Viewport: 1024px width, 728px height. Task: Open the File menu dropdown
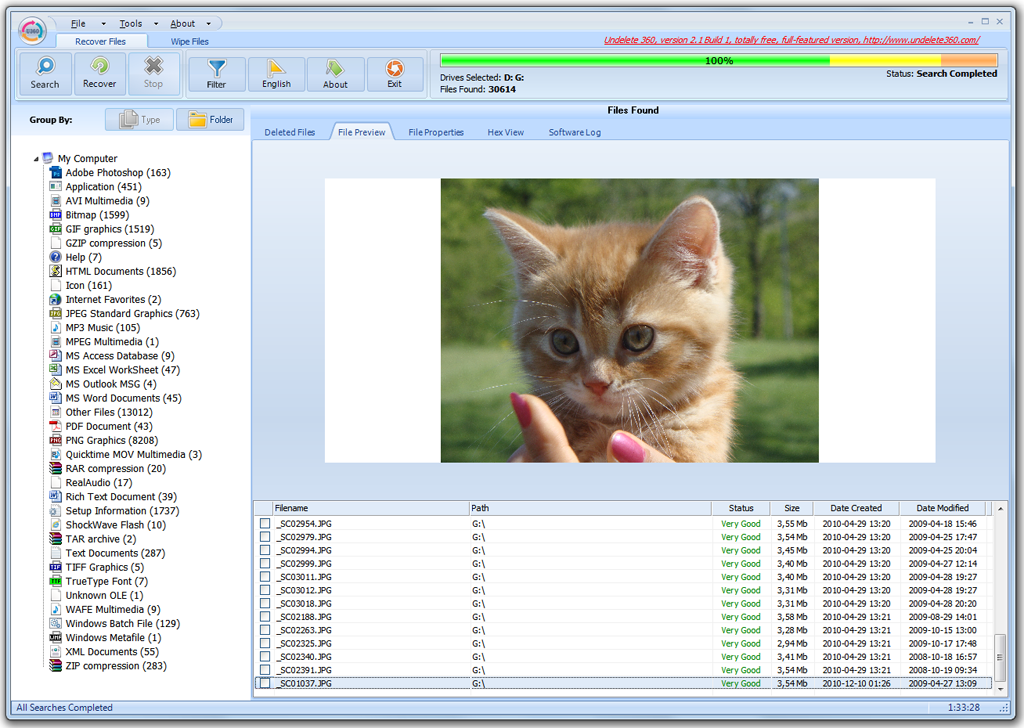(78, 22)
